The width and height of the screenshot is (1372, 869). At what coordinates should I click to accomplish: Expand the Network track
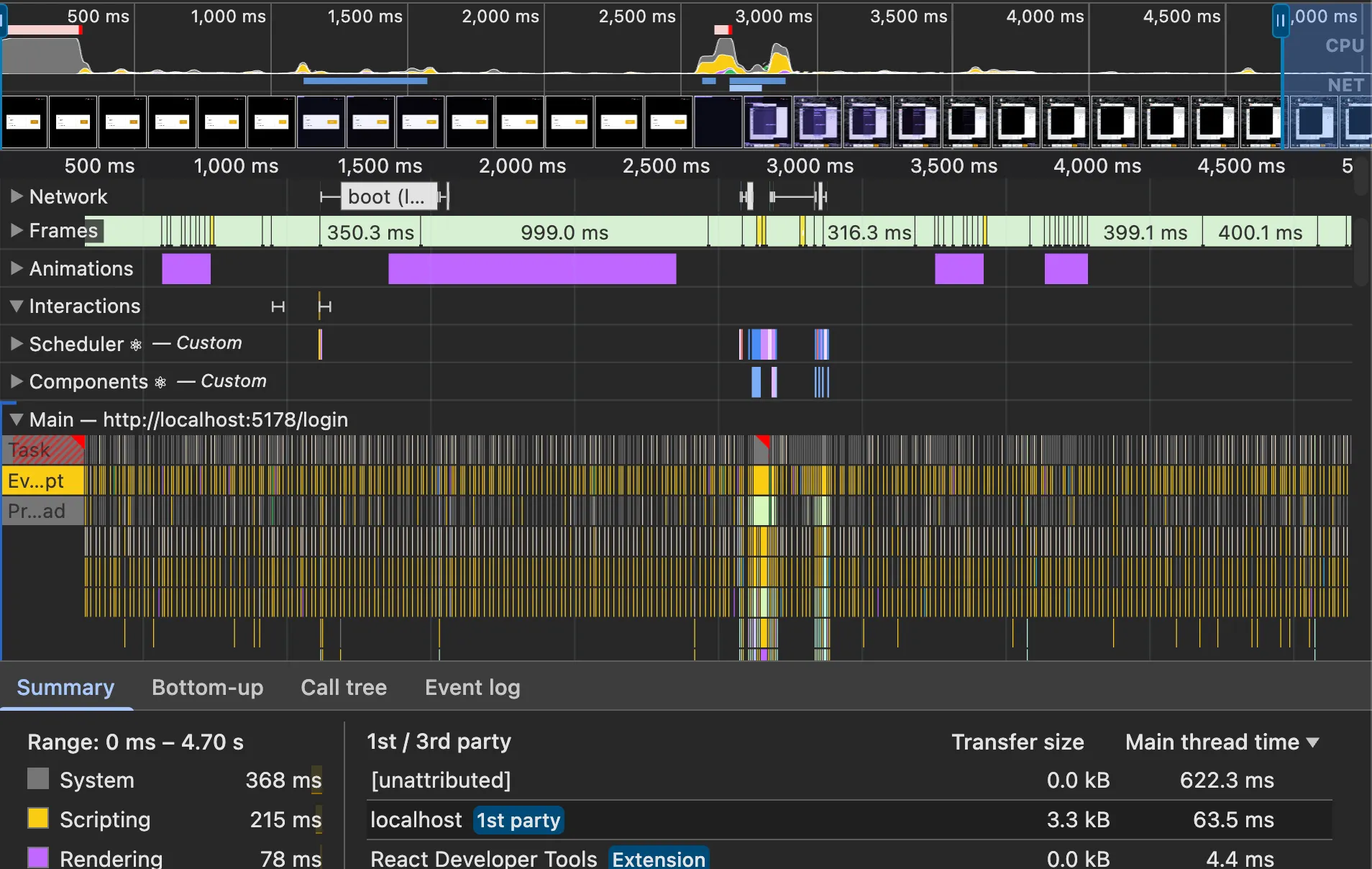click(17, 196)
